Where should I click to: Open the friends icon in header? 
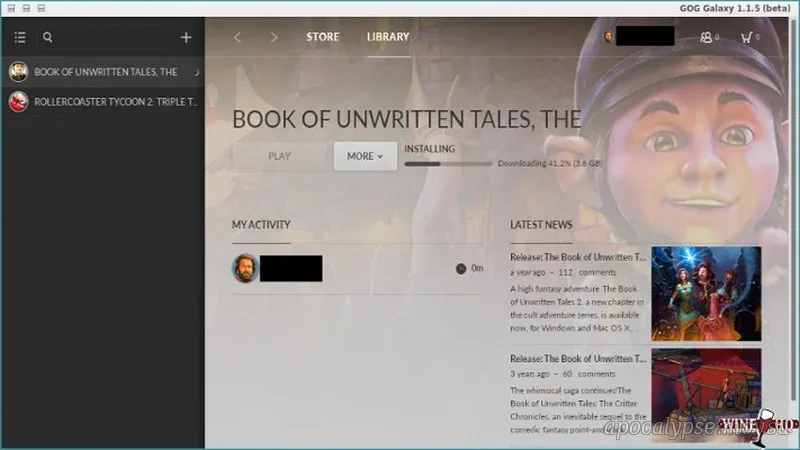click(708, 37)
